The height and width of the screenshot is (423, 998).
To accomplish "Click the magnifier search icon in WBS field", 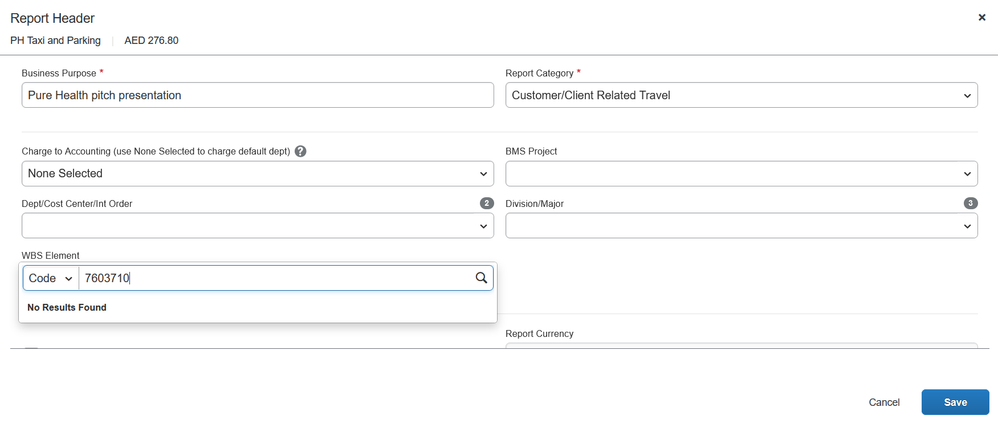I will [x=481, y=278].
